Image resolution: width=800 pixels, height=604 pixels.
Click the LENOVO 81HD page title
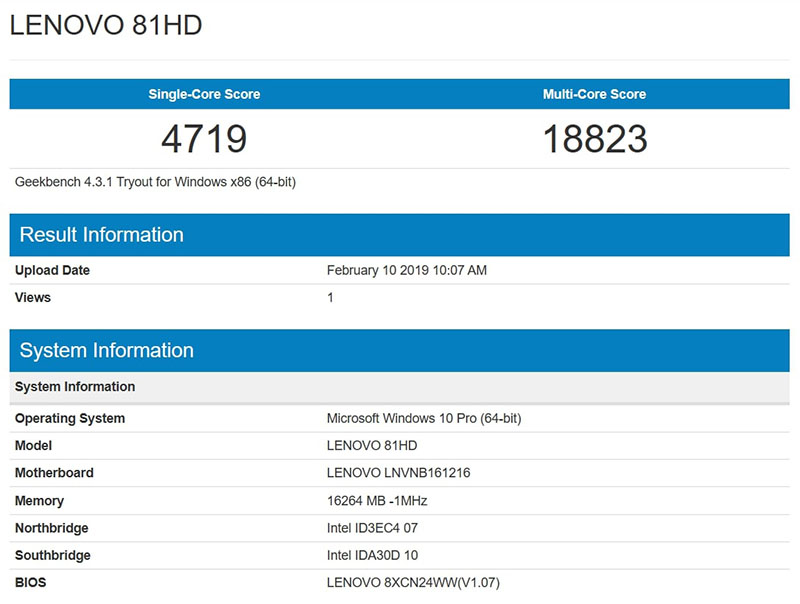click(106, 25)
